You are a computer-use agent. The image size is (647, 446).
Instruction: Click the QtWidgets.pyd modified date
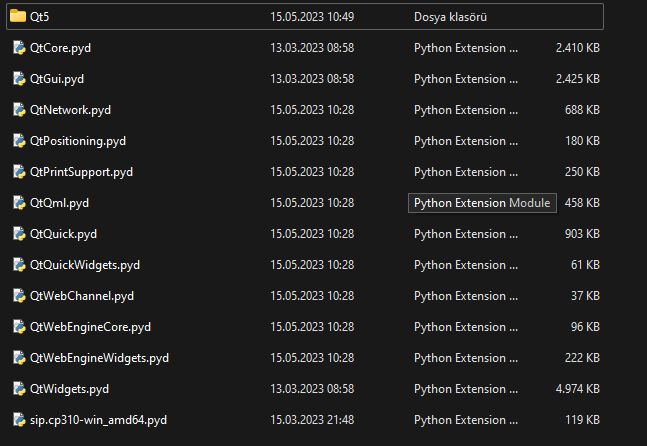(312, 389)
